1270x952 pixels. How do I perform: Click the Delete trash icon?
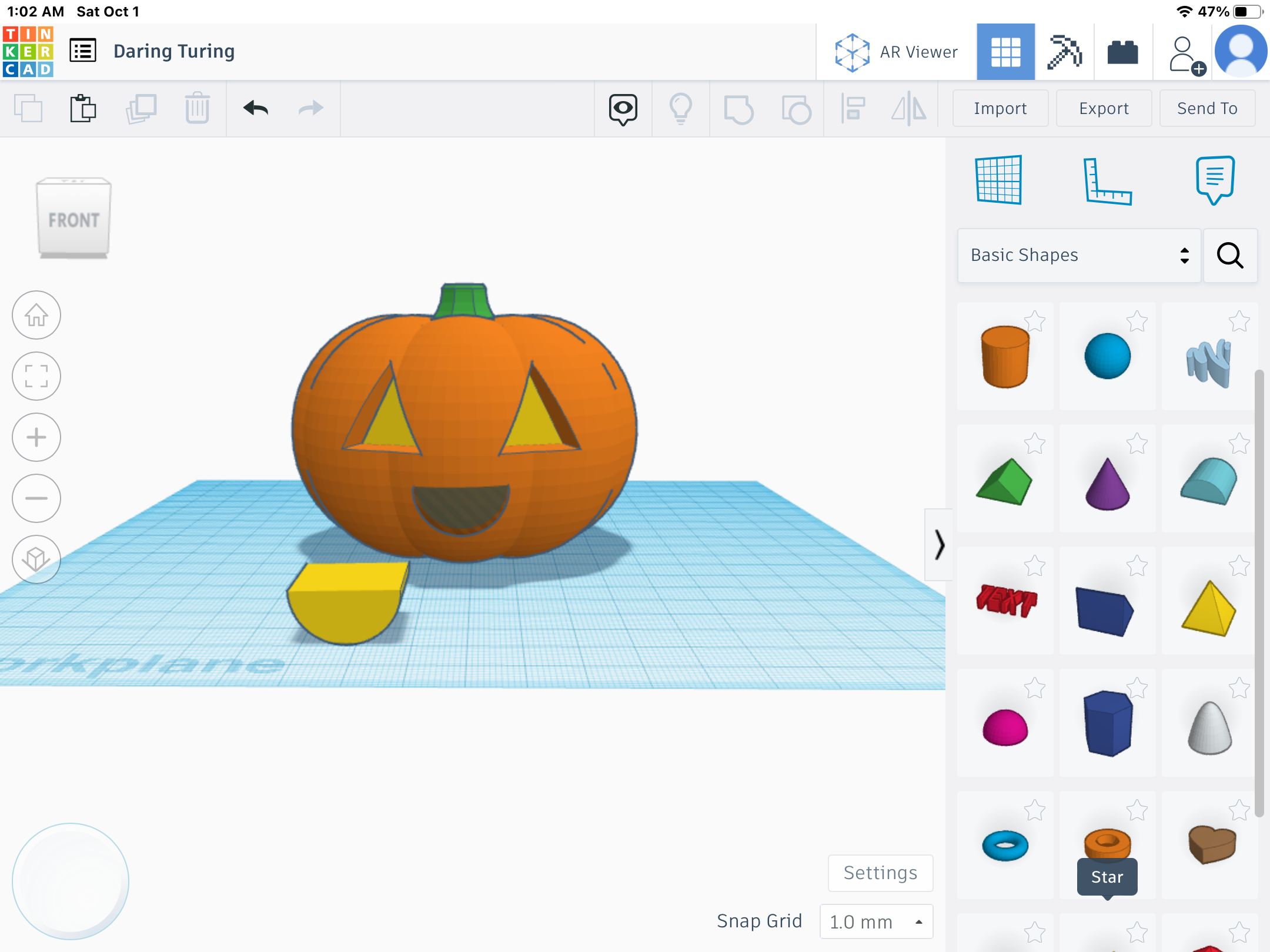coord(197,108)
